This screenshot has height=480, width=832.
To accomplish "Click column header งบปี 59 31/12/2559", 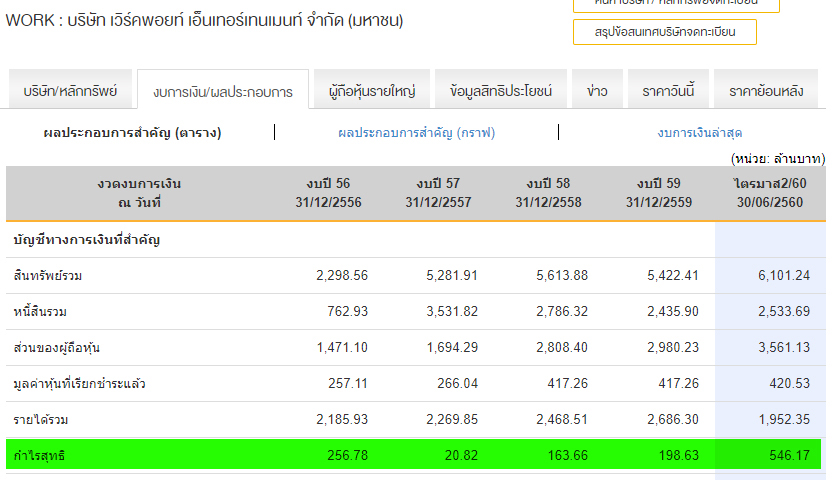I will (658, 193).
